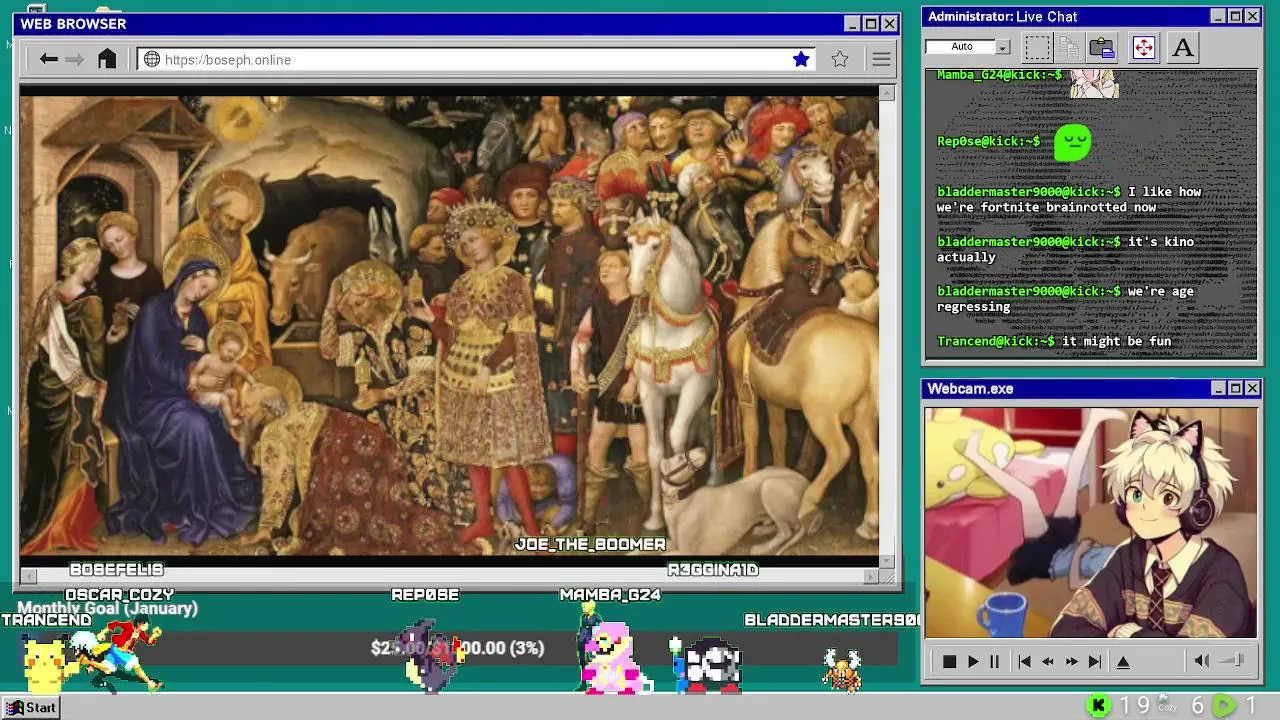Click username Rep0se@kick in chat

click(x=988, y=141)
